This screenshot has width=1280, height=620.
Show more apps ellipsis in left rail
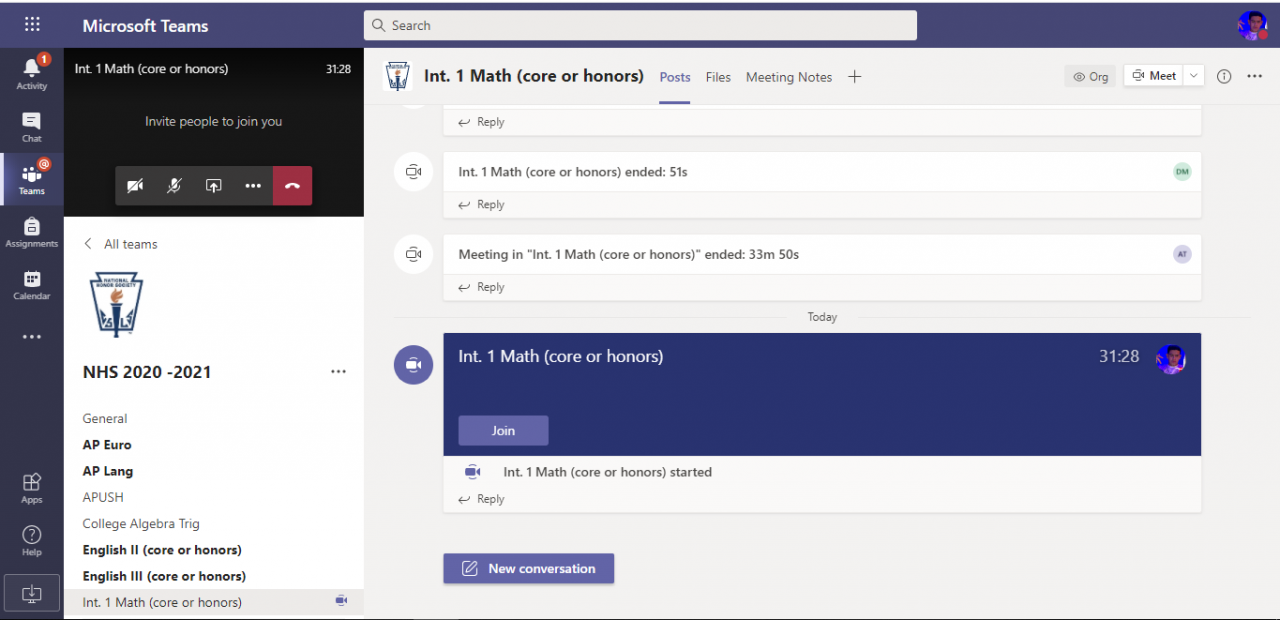(x=32, y=337)
